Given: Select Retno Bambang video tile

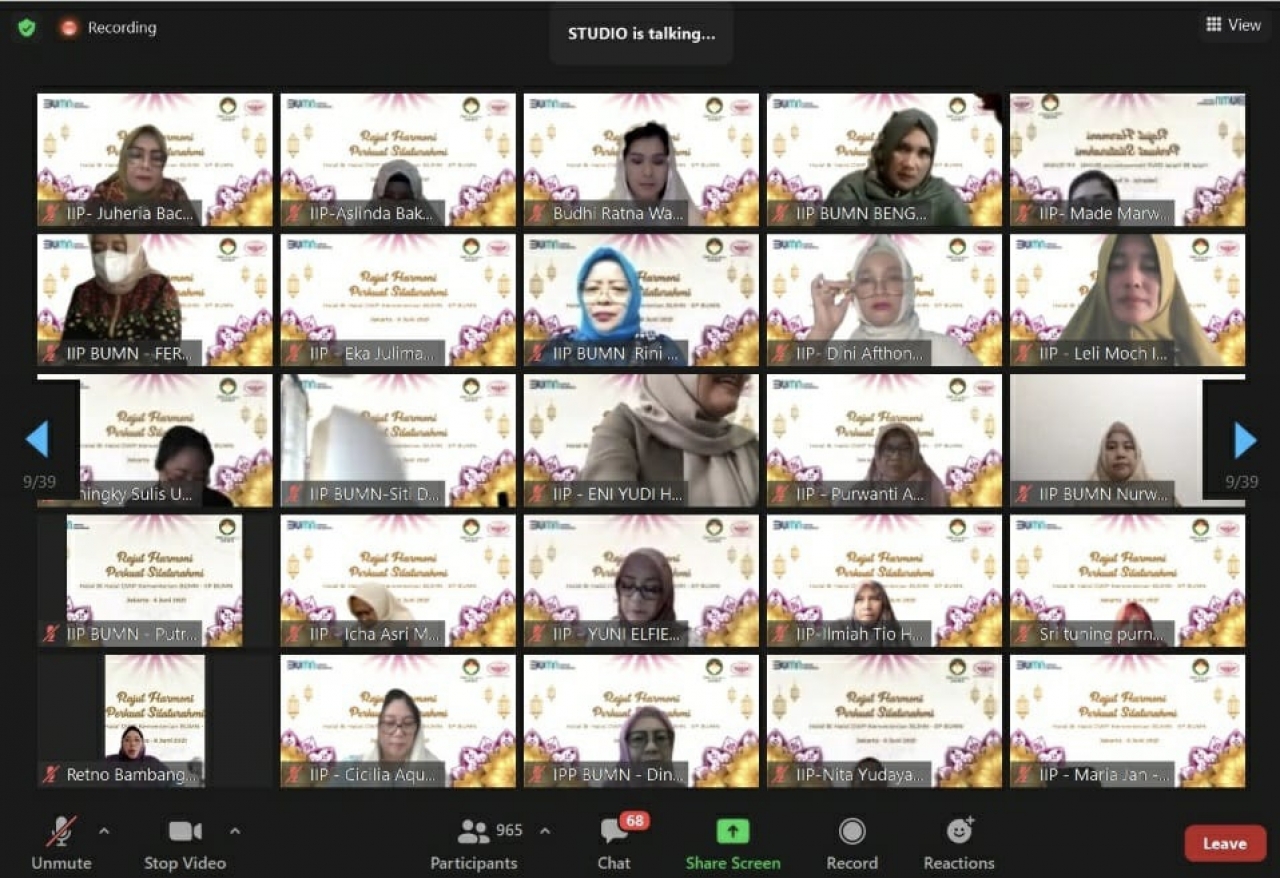Looking at the screenshot, I should coord(155,720).
